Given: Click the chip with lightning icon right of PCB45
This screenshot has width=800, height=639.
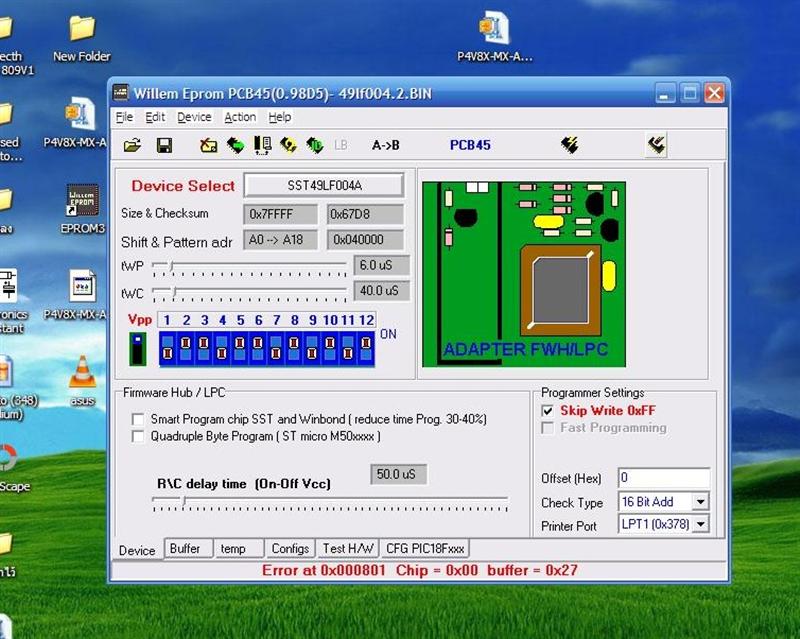Looking at the screenshot, I should pyautogui.click(x=569, y=145).
